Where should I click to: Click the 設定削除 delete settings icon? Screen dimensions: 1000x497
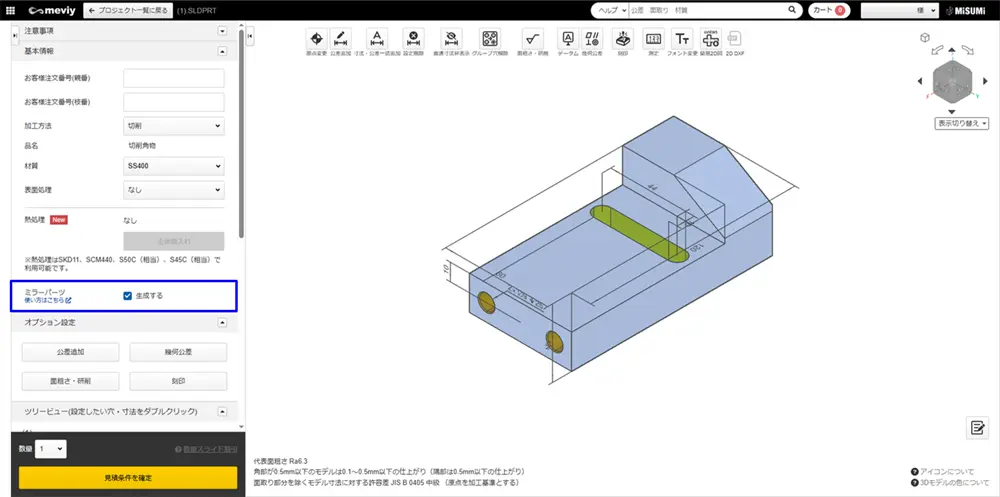pos(414,39)
